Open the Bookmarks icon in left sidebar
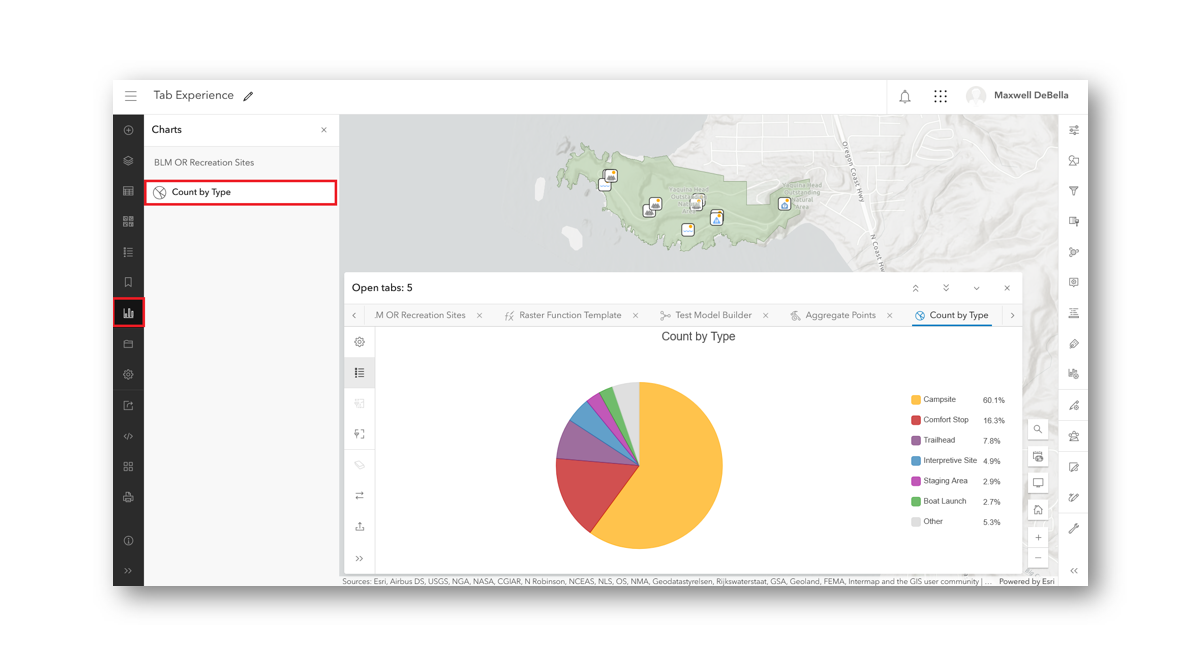This screenshot has height=672, width=1200. click(128, 283)
